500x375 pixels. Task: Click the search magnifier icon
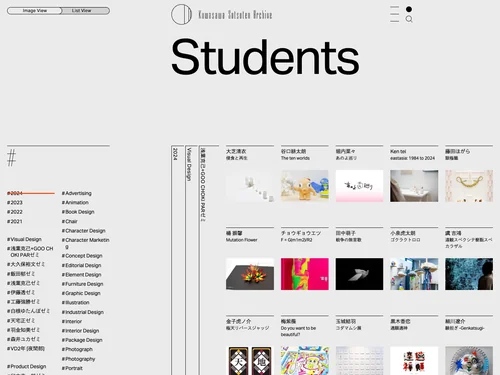409,19
